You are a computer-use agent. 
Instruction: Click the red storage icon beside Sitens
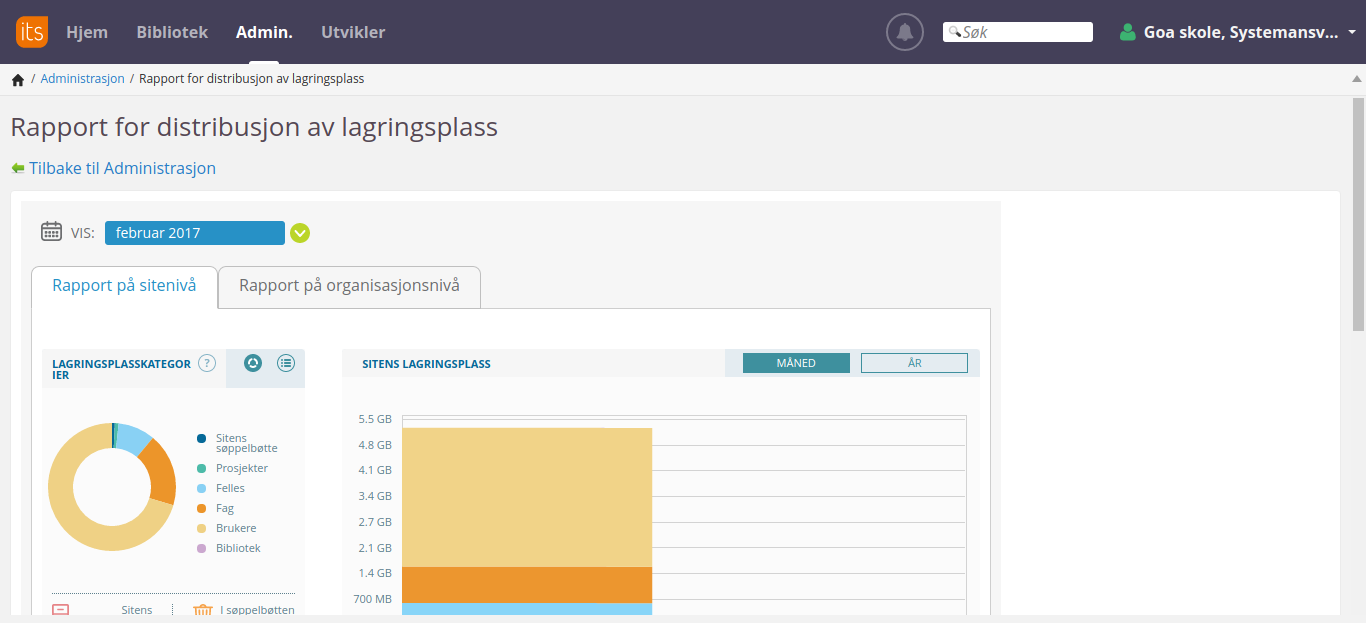pyautogui.click(x=60, y=611)
